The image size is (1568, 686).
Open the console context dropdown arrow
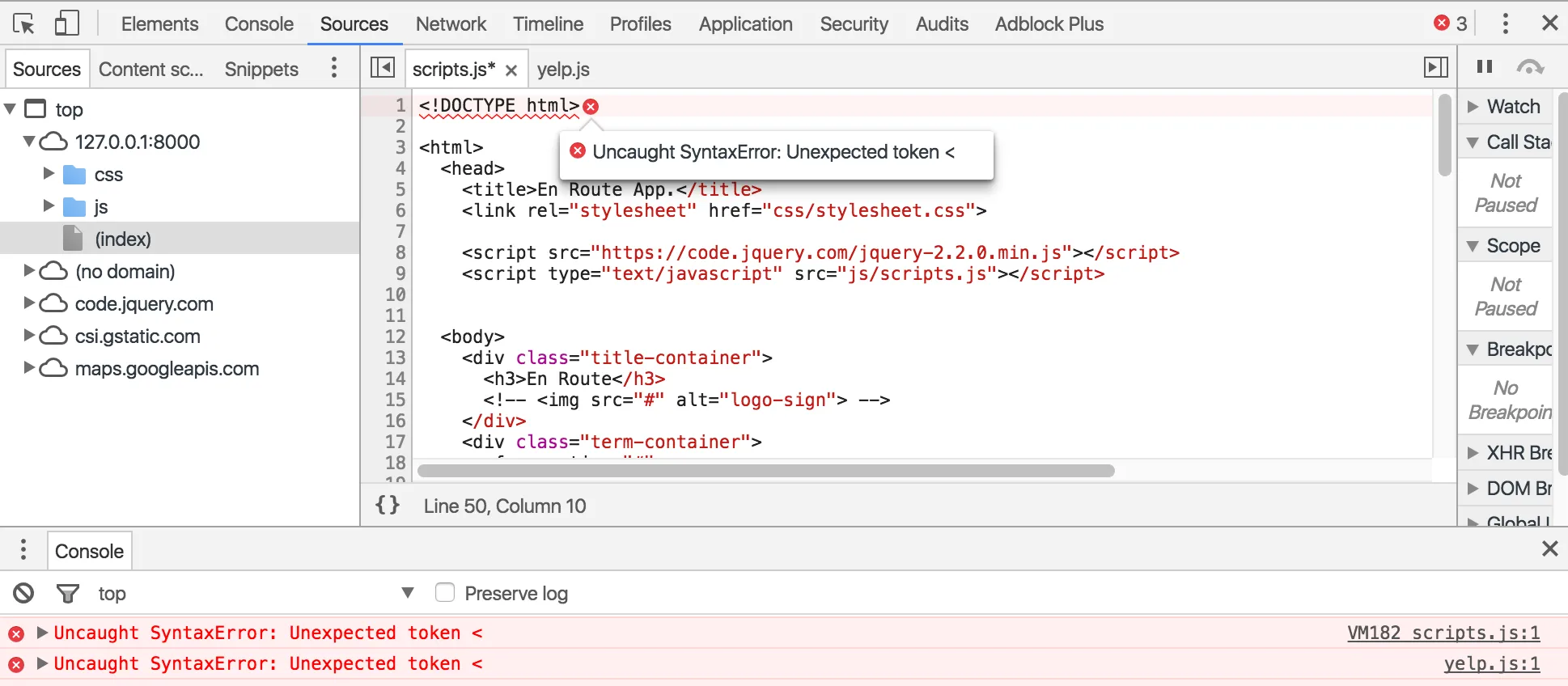(408, 593)
